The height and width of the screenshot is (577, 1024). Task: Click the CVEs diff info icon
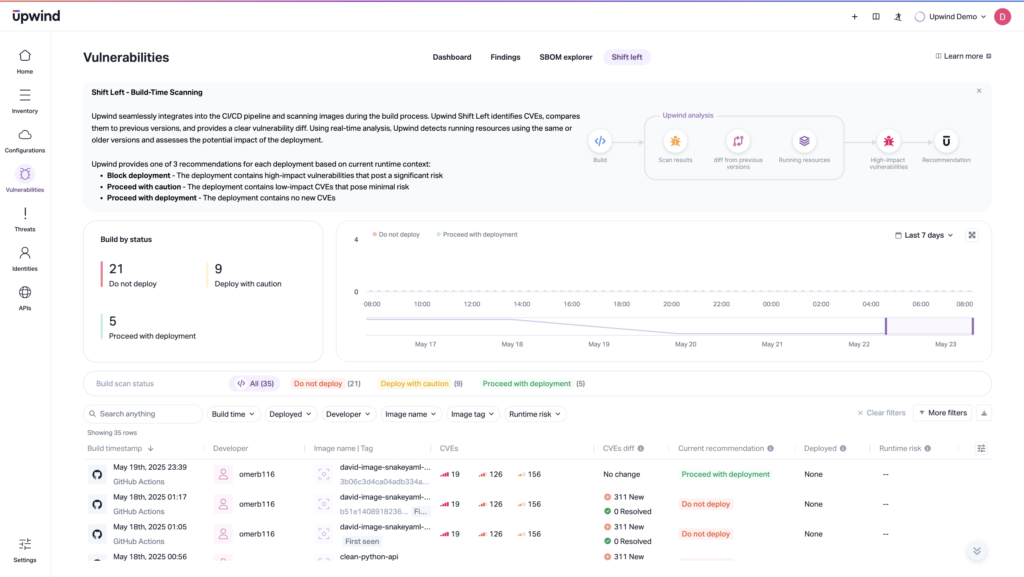641,448
